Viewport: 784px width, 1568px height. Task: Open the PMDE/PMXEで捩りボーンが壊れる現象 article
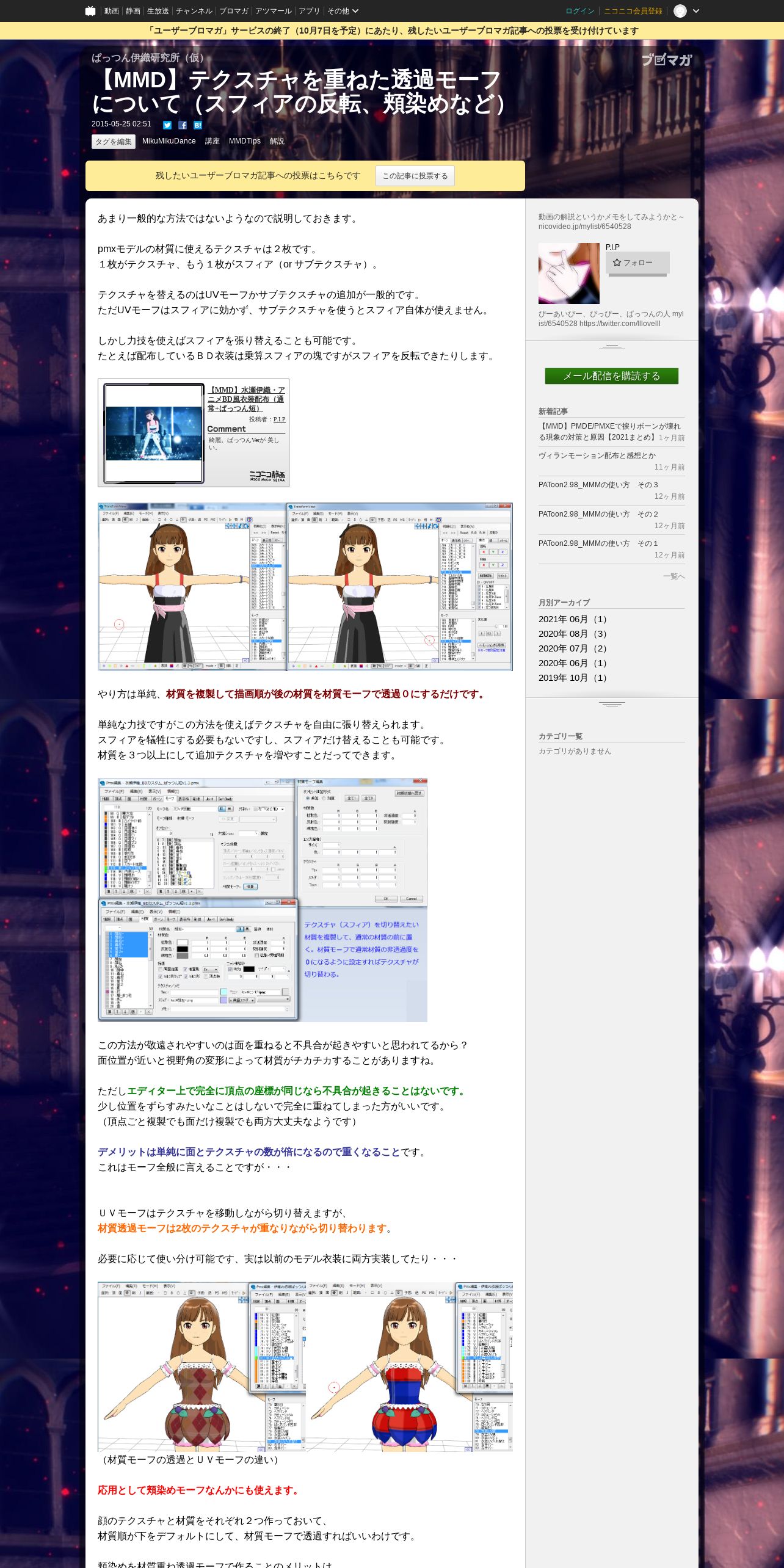point(609,432)
